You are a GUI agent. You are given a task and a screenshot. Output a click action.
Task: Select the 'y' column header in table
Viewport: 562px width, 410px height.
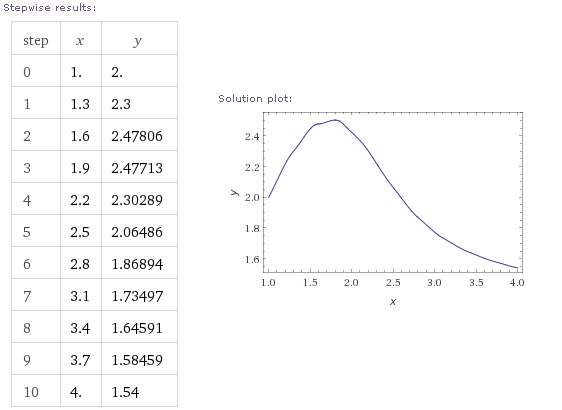coord(139,40)
